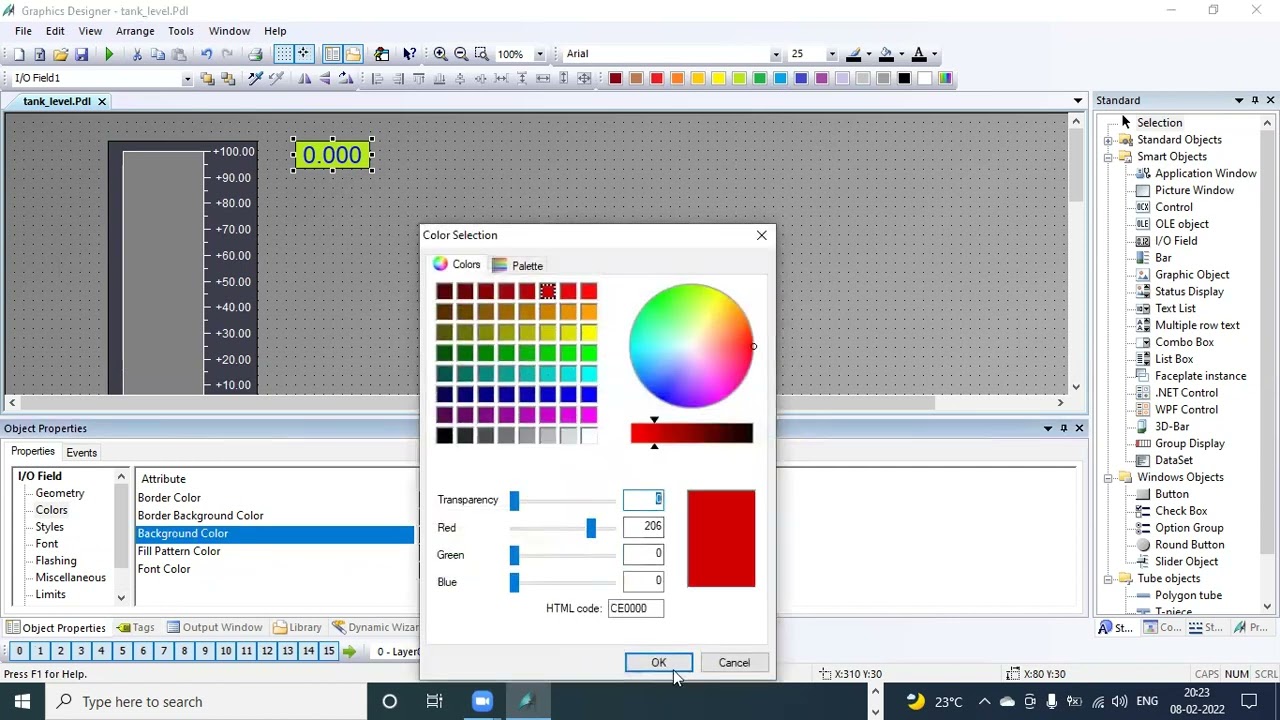Open the I/O Field1 object selector dropdown
The image size is (1280, 720).
point(187,78)
